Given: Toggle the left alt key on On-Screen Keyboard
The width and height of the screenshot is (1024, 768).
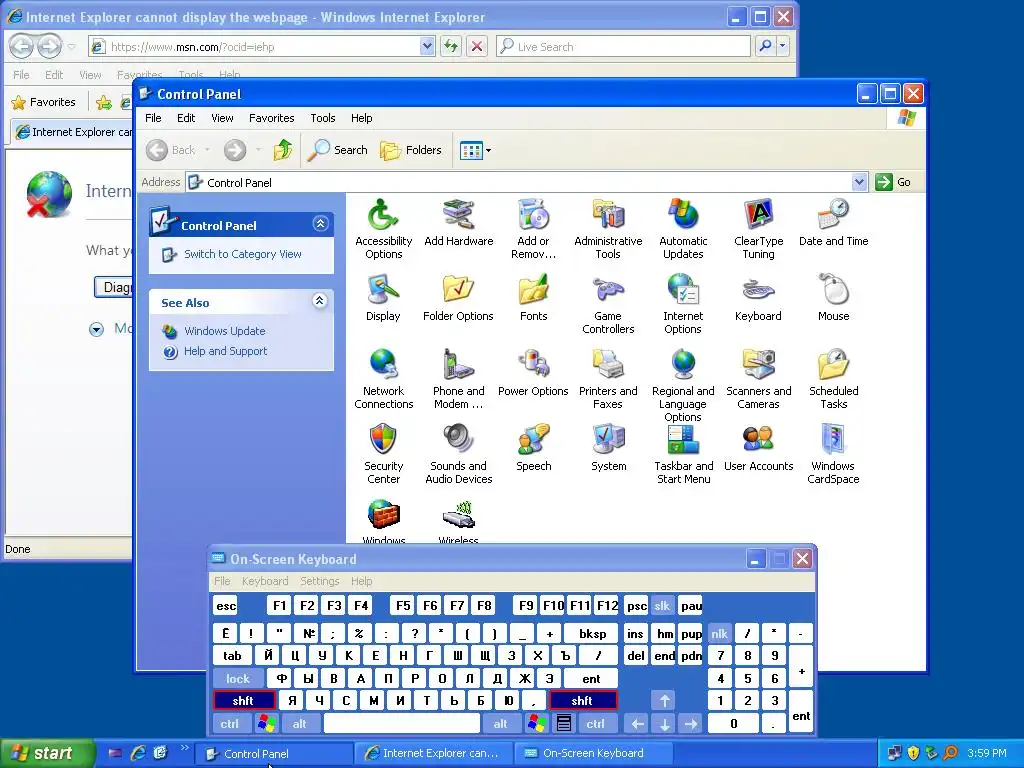Looking at the screenshot, I should [x=300, y=724].
